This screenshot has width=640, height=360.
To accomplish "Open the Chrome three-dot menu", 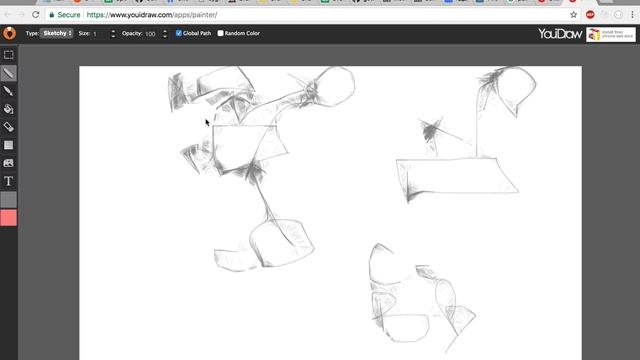I will click(632, 15).
